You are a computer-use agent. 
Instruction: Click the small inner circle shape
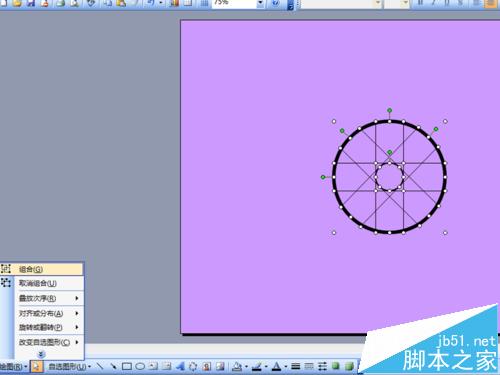[389, 177]
